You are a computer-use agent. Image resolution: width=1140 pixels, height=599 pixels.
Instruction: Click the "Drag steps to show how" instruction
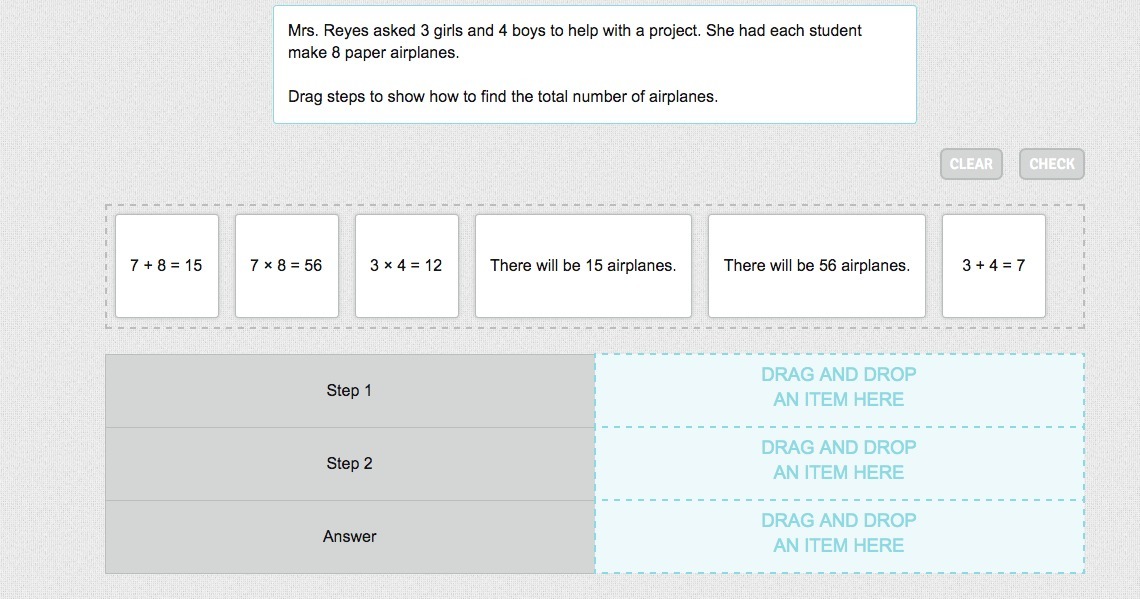point(502,97)
